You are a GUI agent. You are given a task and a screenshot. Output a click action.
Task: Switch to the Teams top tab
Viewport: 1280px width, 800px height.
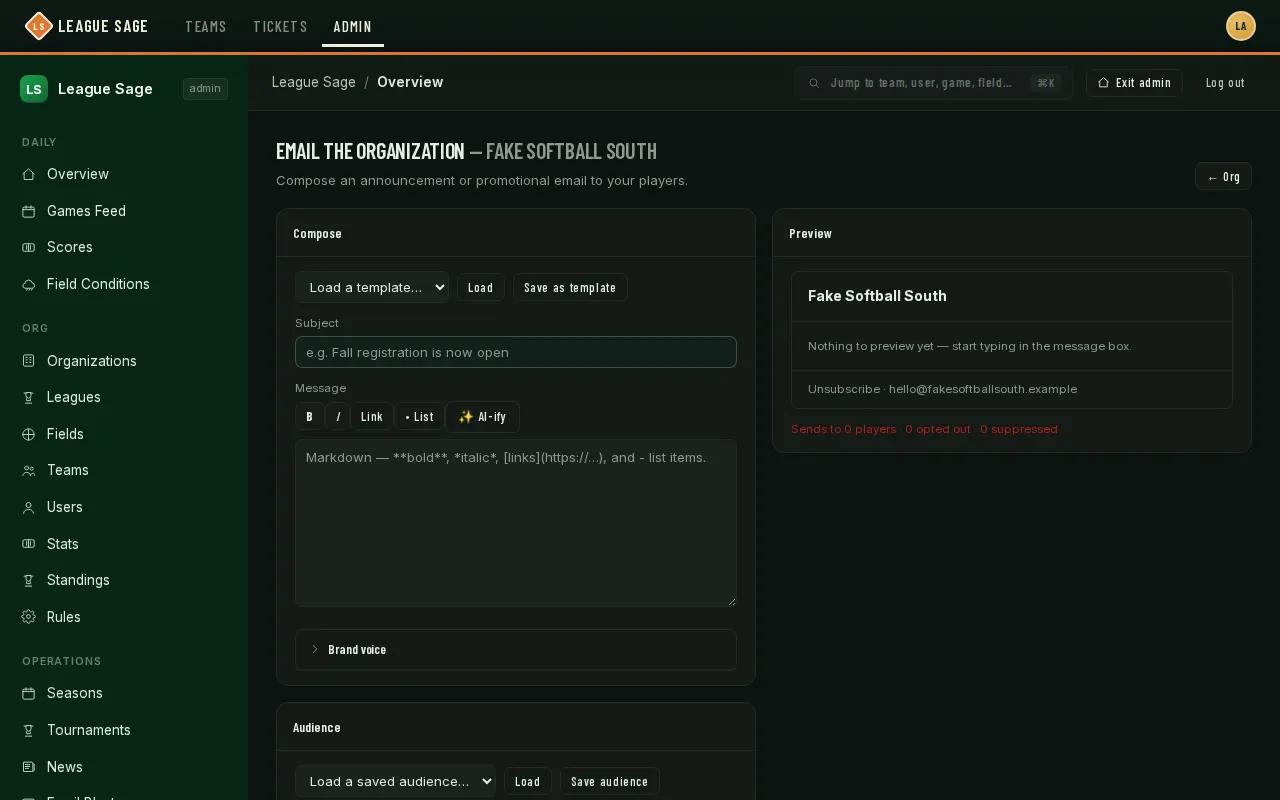coord(206,26)
